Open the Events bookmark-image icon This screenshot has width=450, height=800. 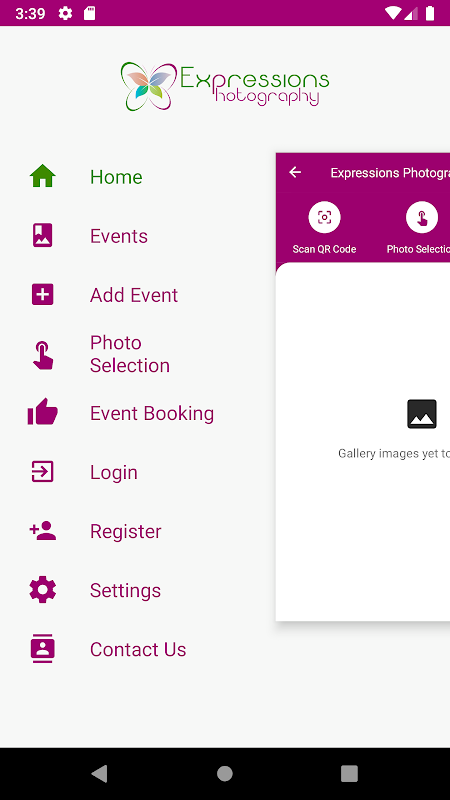tap(42, 235)
